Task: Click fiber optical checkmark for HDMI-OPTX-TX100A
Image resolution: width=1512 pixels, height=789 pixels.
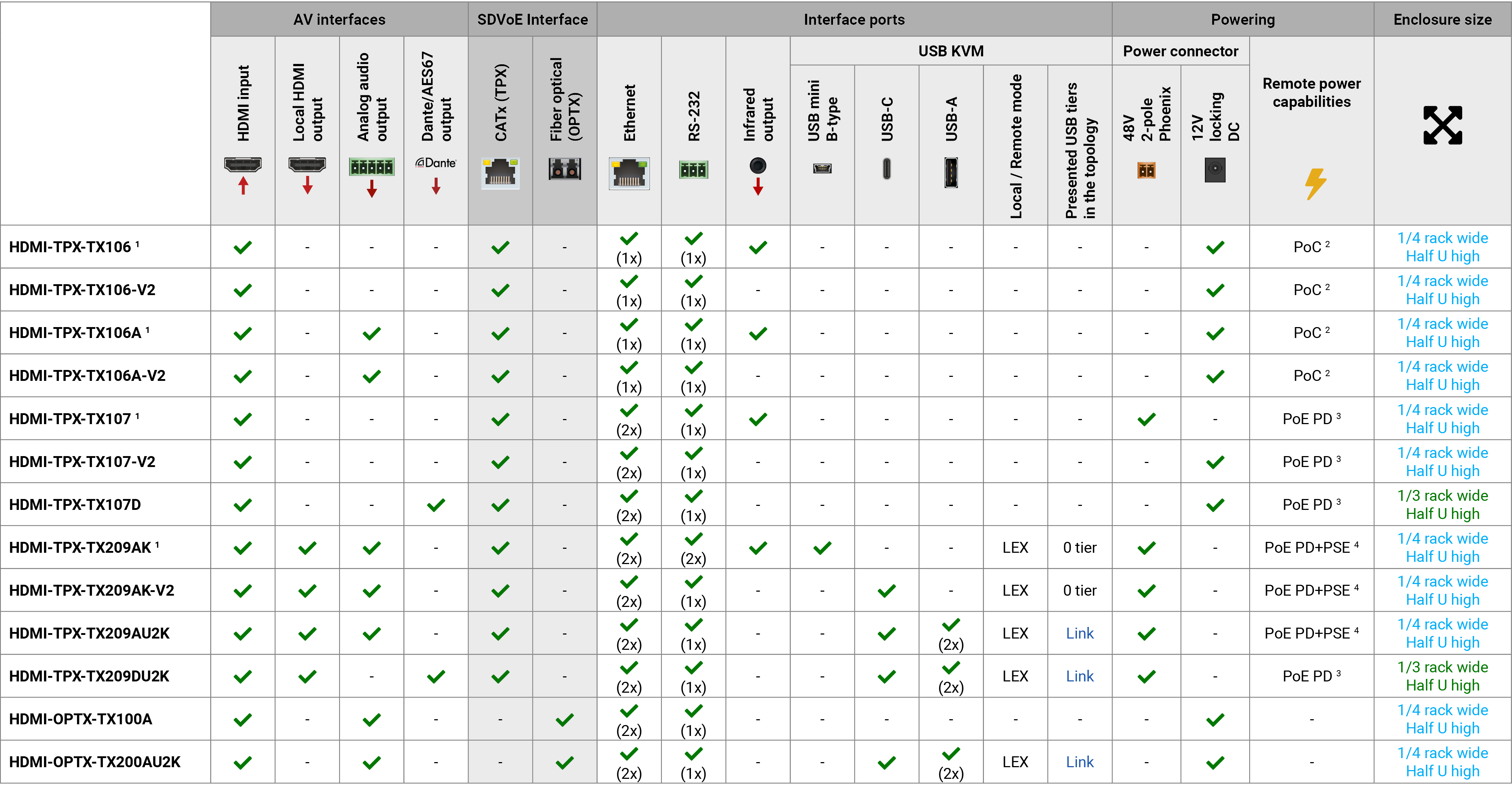Action: (x=565, y=719)
